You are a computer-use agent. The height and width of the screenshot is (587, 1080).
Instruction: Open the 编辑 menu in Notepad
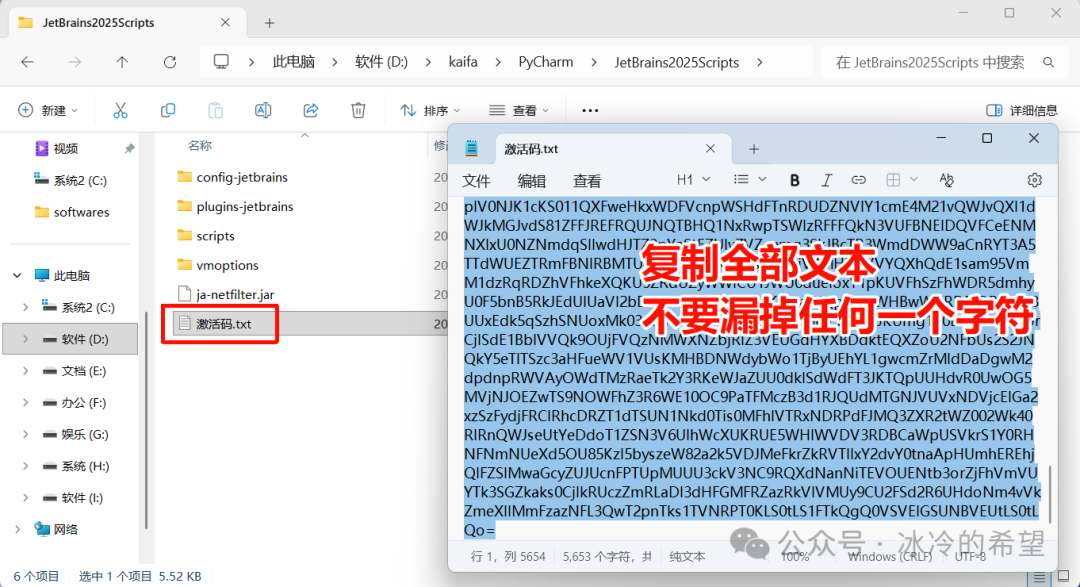pyautogui.click(x=531, y=181)
